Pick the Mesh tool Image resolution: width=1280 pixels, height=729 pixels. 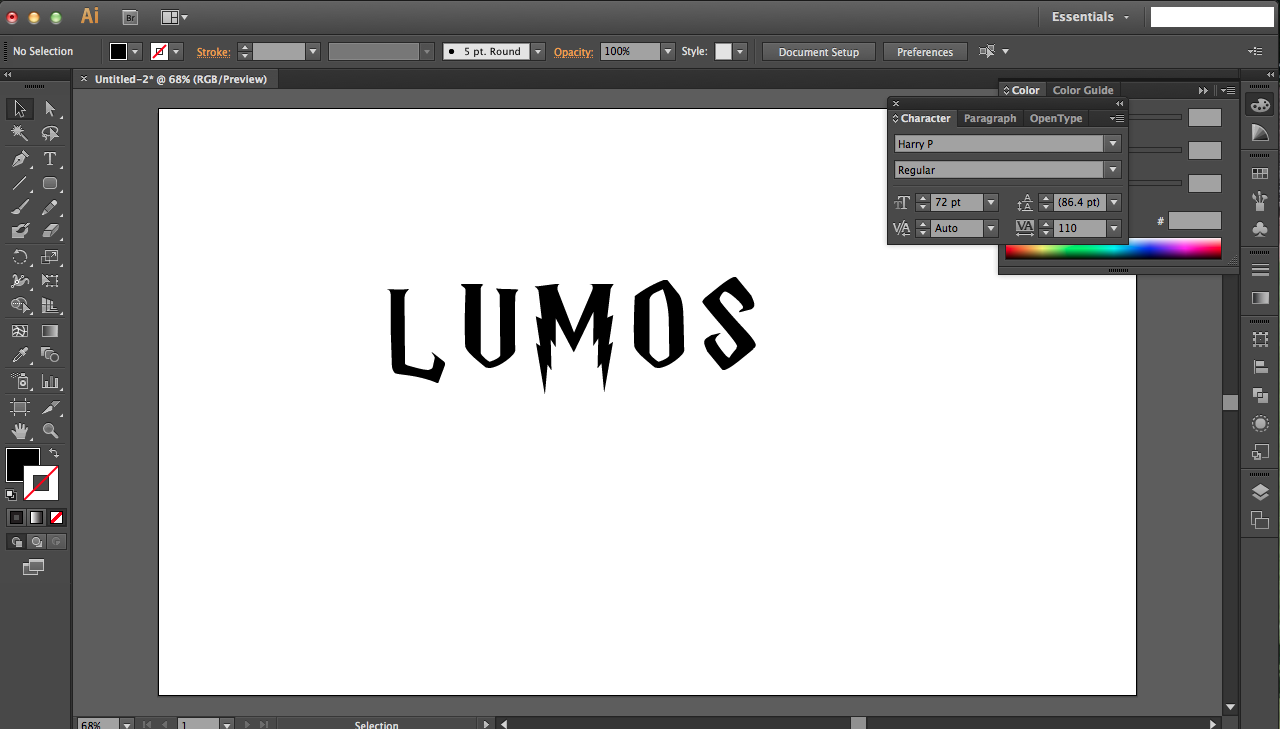tap(20, 331)
